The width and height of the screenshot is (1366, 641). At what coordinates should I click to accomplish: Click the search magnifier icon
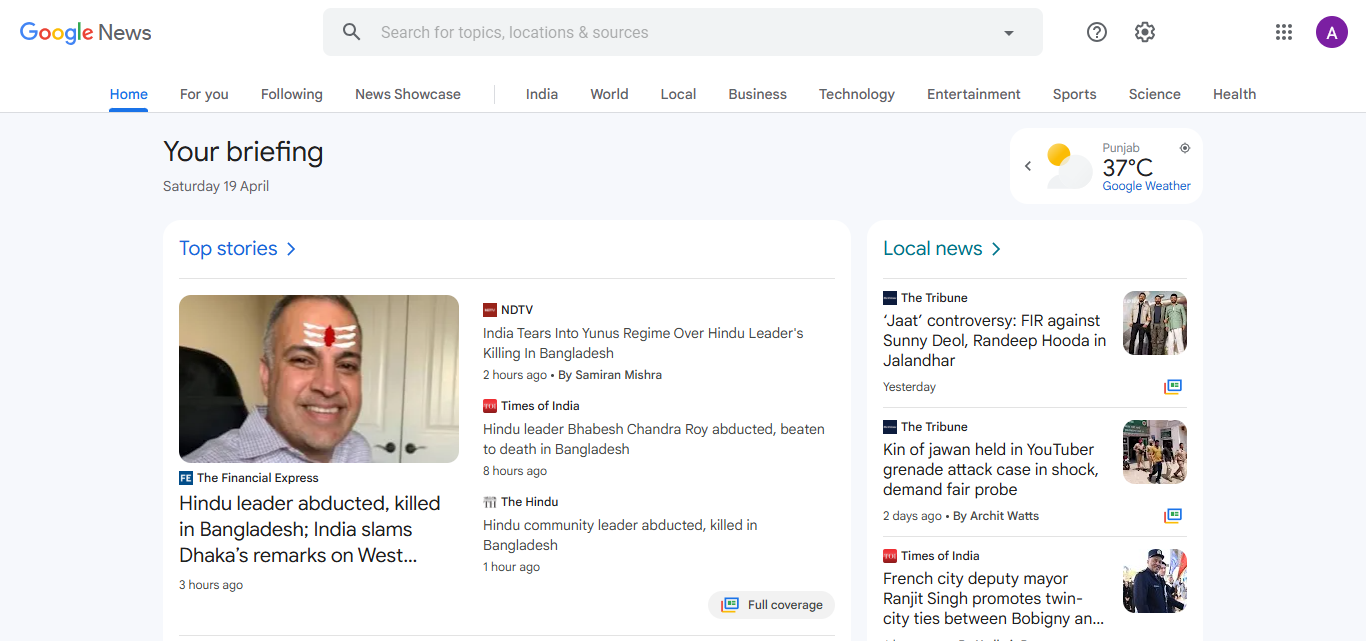coord(351,32)
